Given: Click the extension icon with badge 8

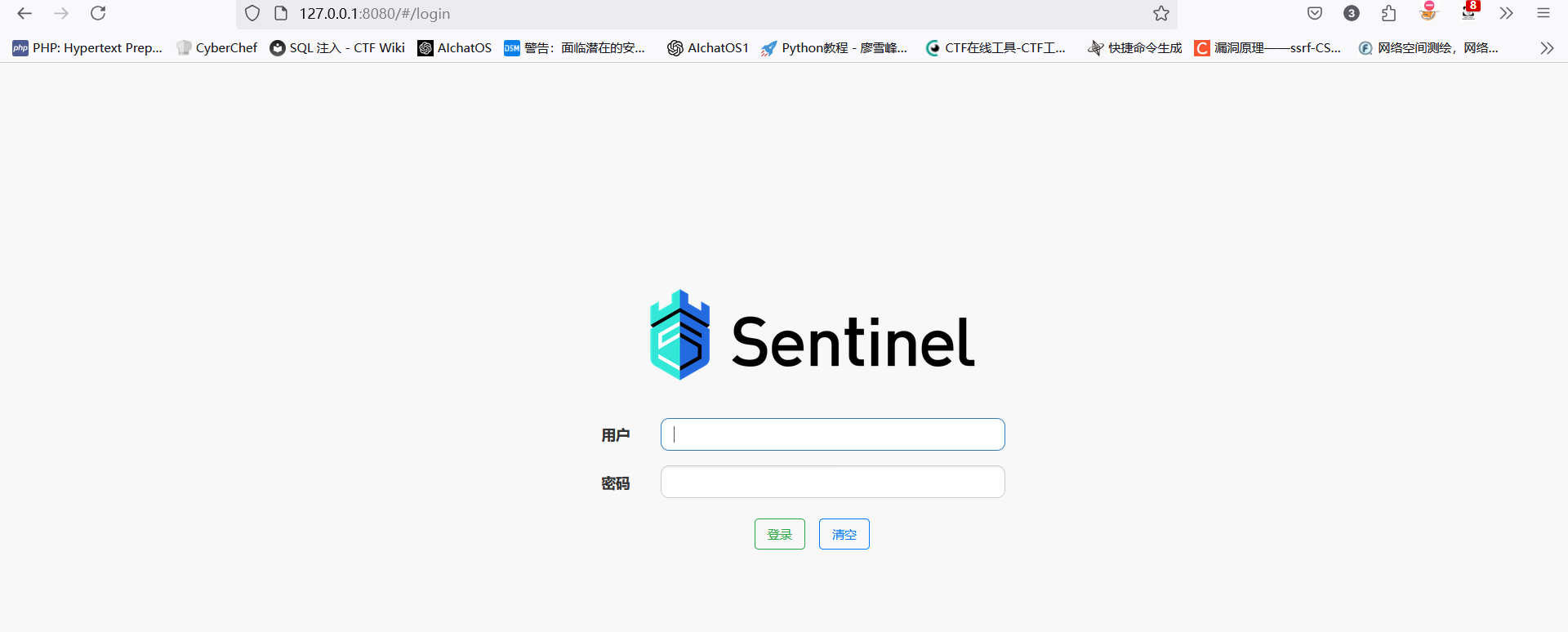Looking at the screenshot, I should [x=1469, y=11].
